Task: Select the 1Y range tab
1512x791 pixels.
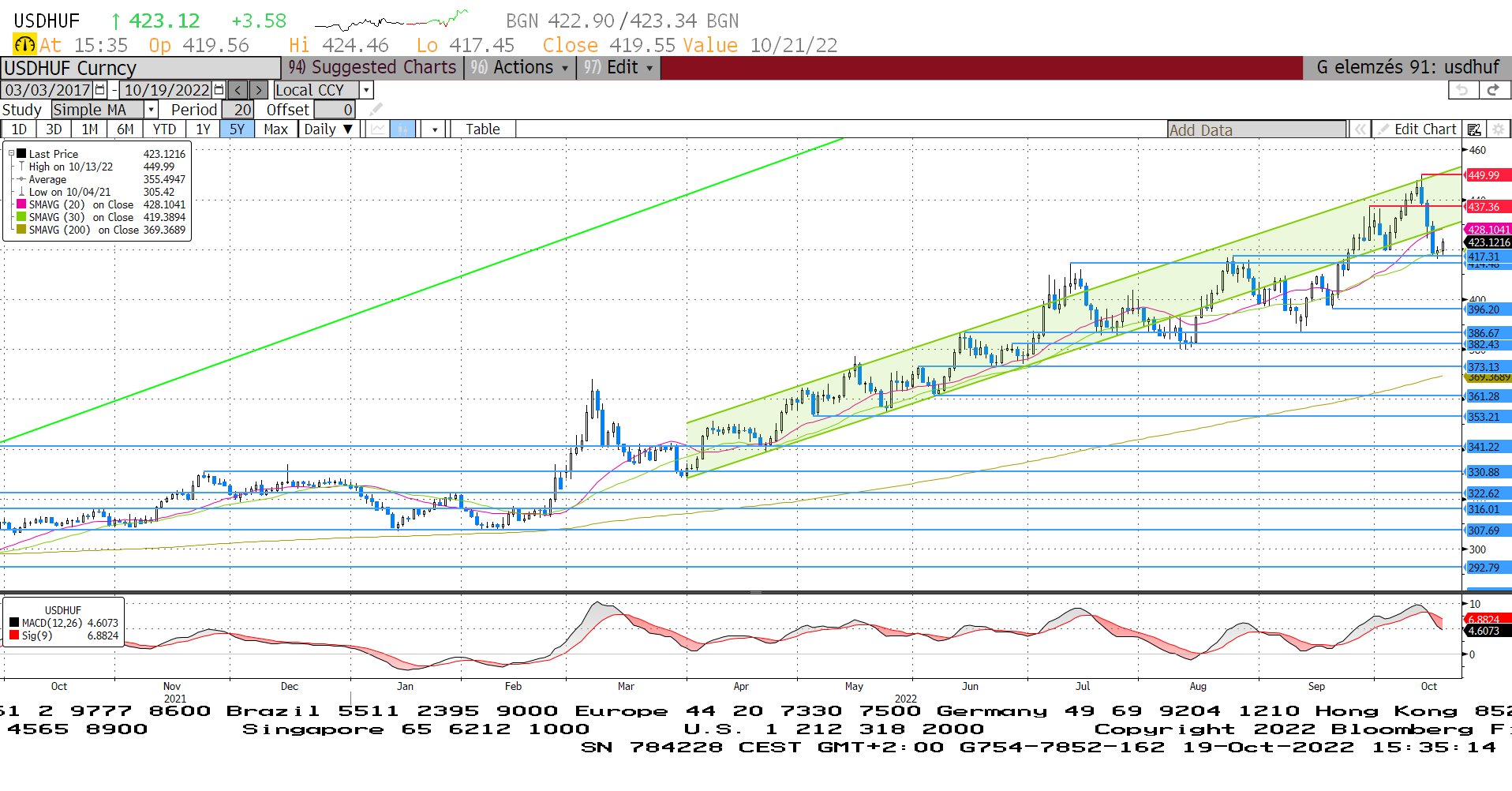Action: click(x=204, y=129)
